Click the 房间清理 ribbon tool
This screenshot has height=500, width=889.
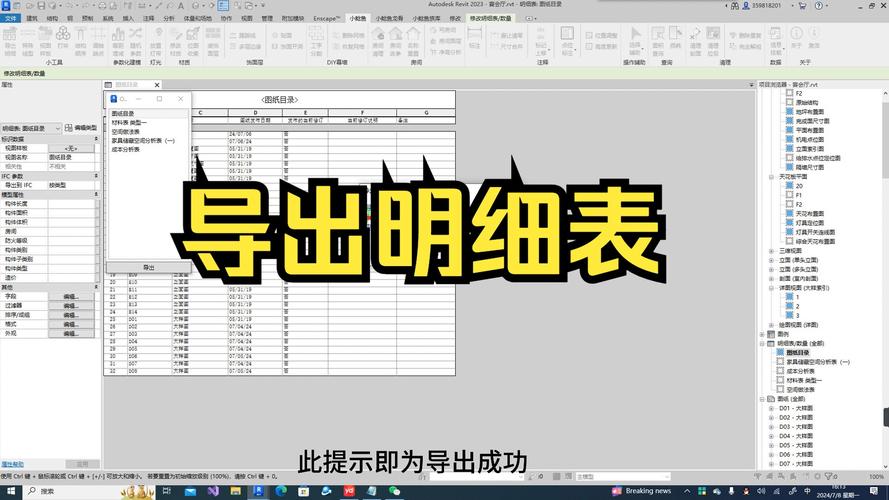[x=378, y=41]
